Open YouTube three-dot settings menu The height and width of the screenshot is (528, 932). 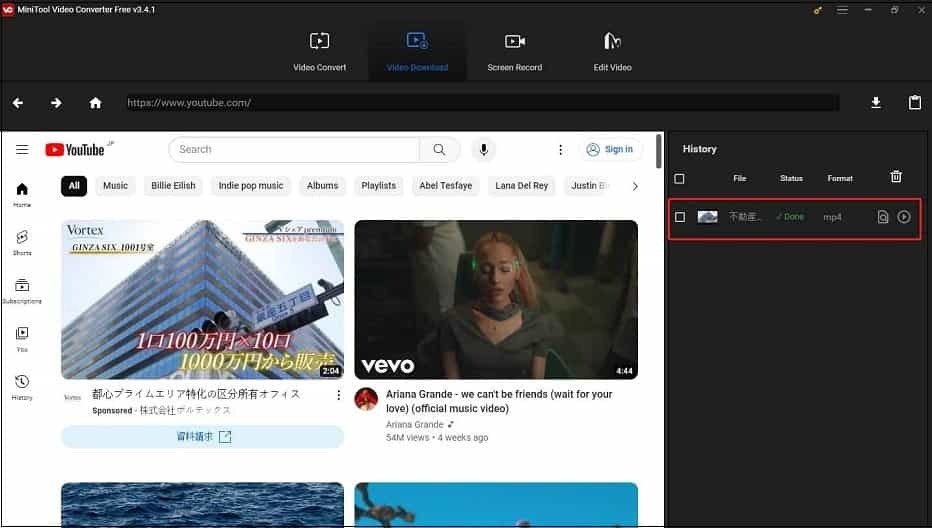tap(560, 149)
